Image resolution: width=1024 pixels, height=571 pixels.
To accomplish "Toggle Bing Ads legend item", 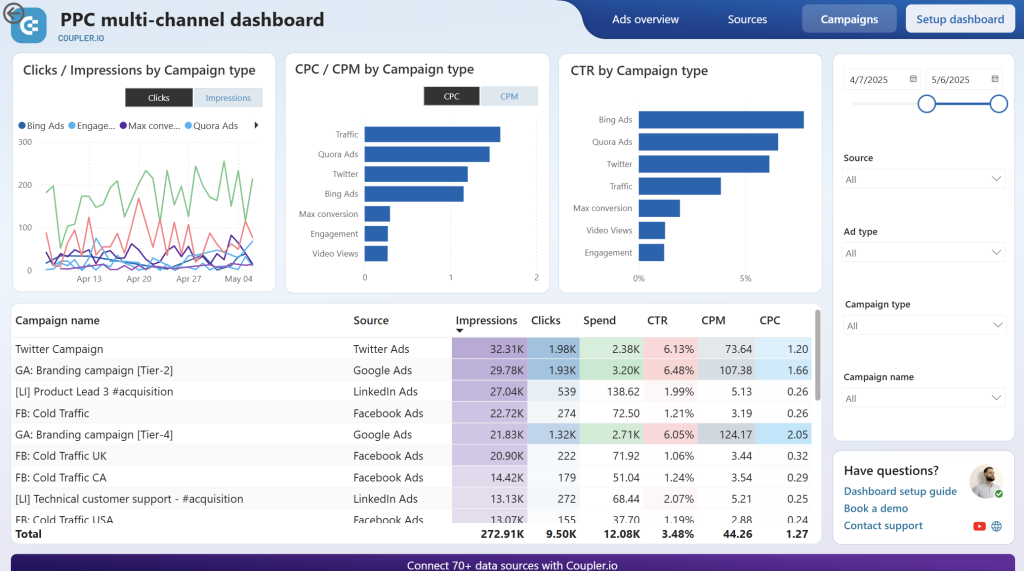I will coord(41,125).
